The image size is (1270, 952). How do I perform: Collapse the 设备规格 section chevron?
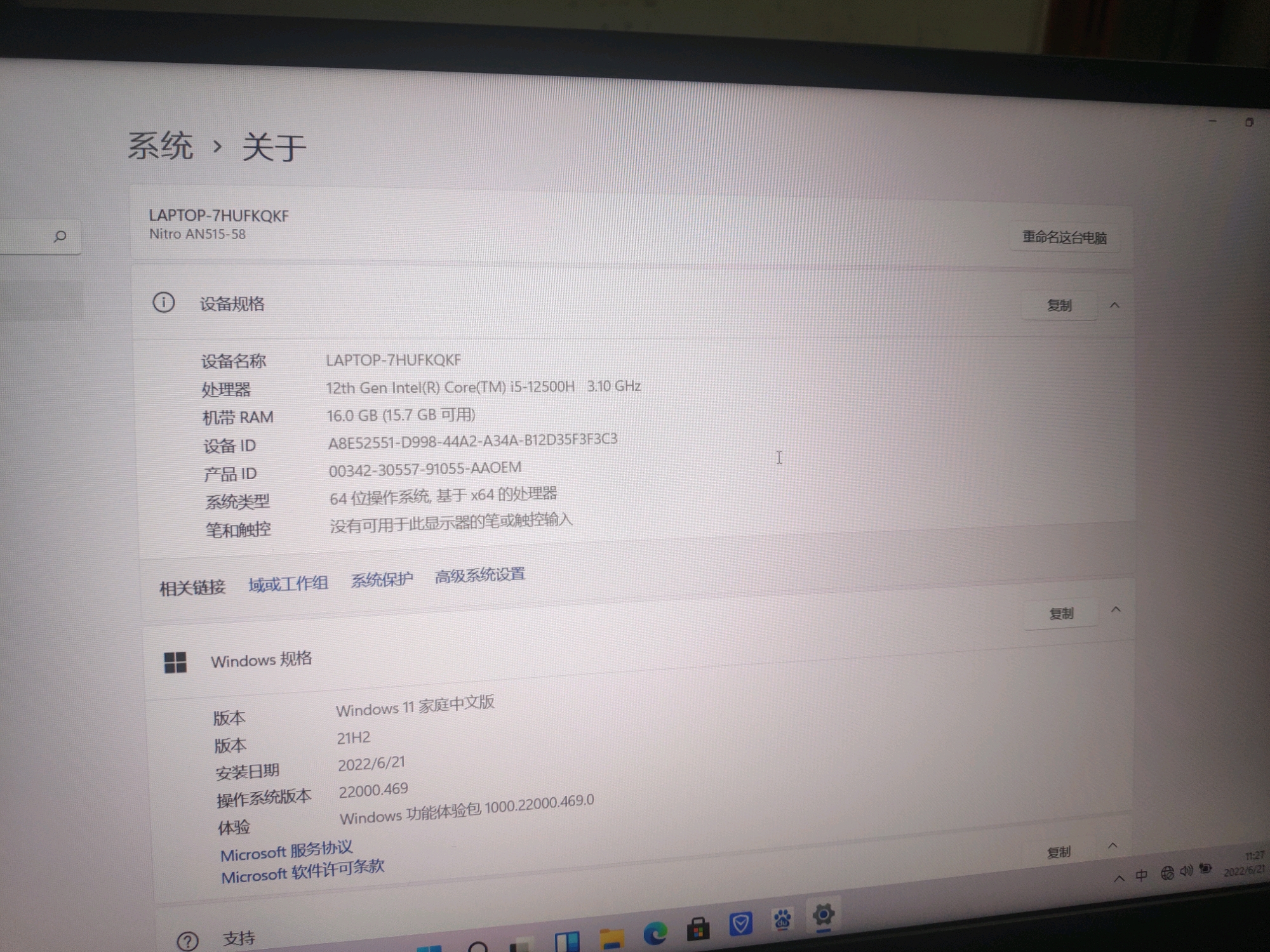pyautogui.click(x=1114, y=305)
